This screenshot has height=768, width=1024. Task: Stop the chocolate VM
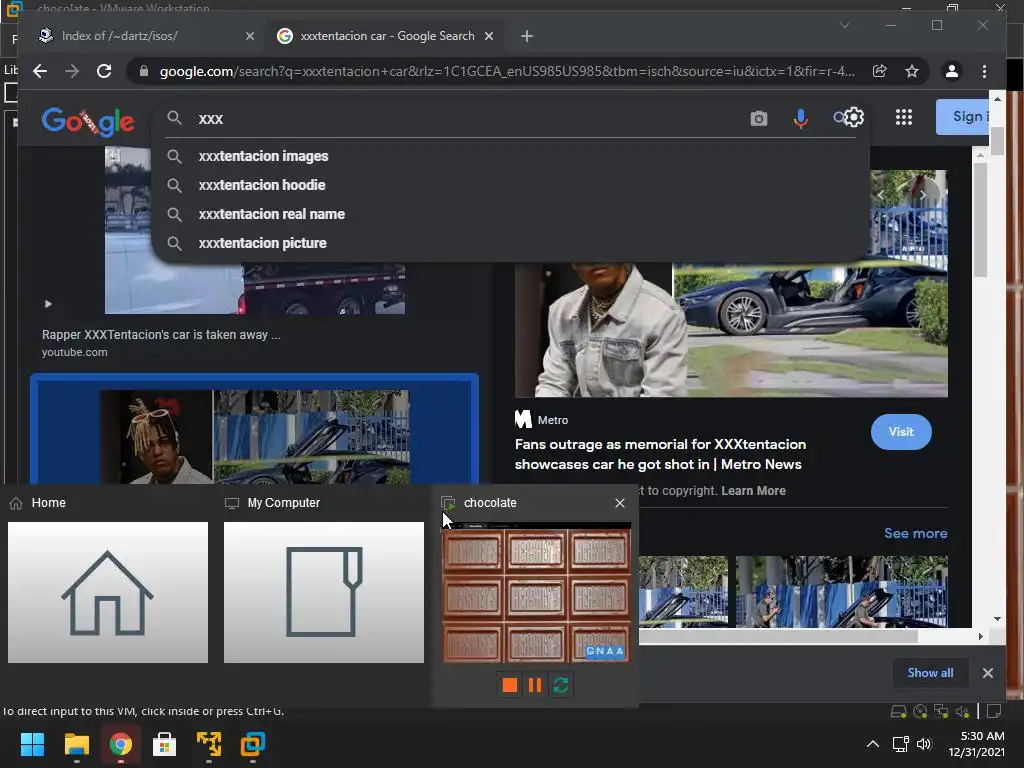coord(509,685)
